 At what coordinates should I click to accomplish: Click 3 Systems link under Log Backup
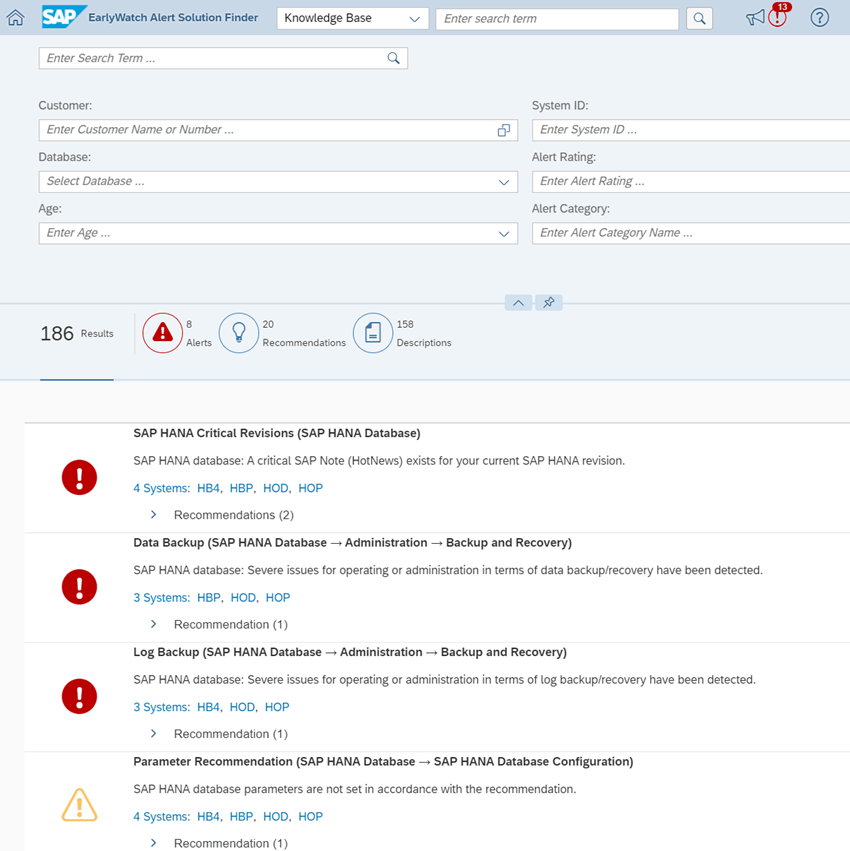pyautogui.click(x=161, y=707)
